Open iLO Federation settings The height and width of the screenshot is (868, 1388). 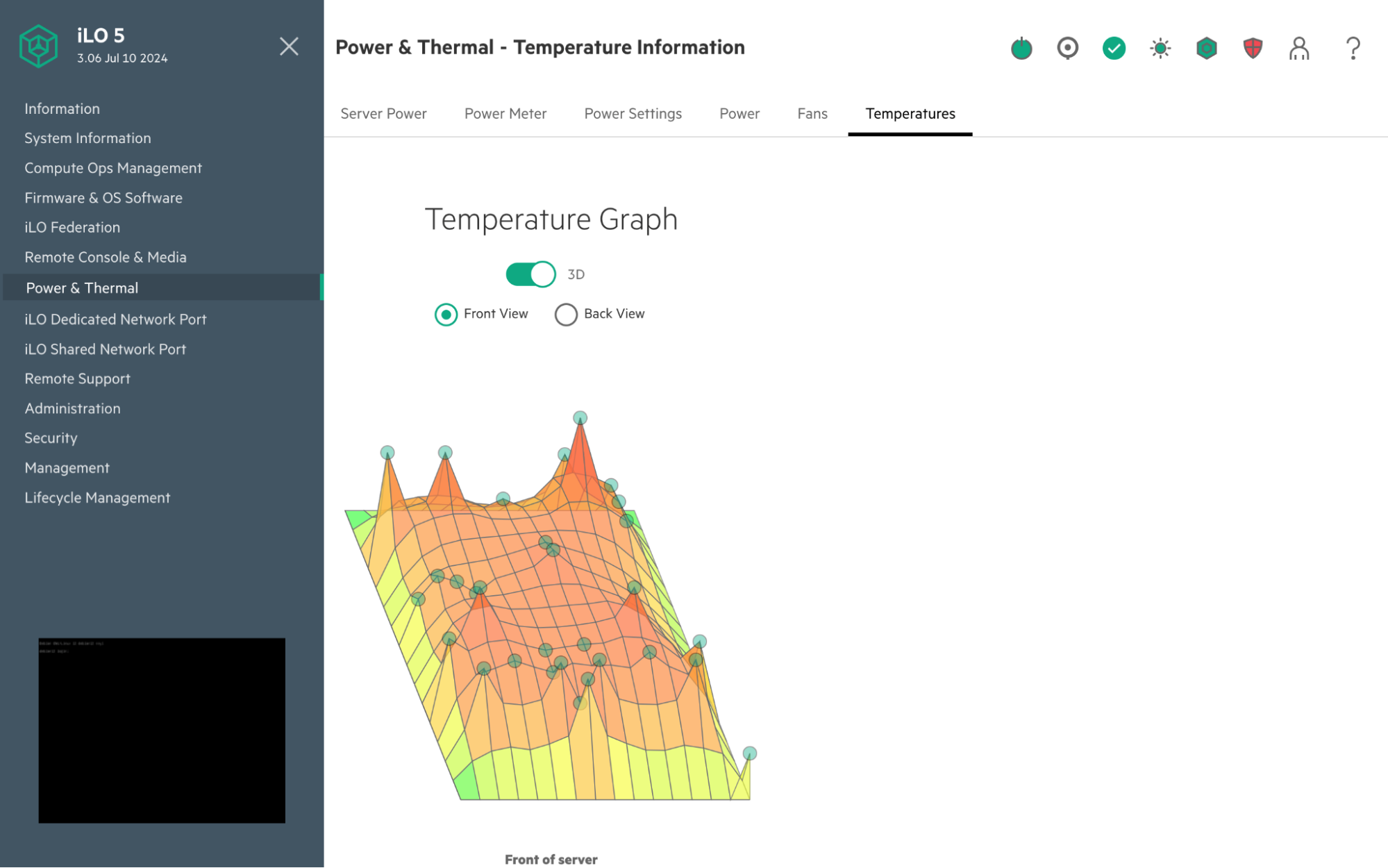click(72, 227)
